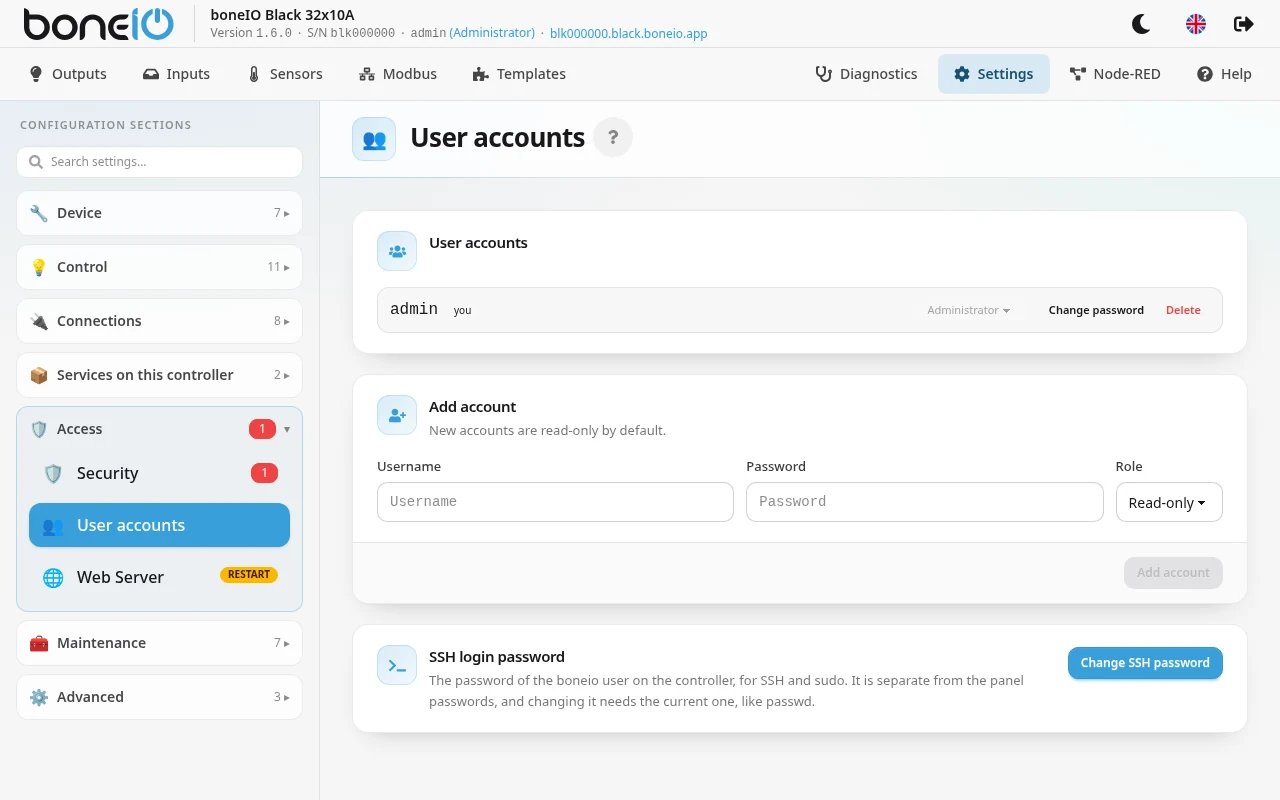Open the Diagnostics tab
The width and height of the screenshot is (1280, 800).
tap(866, 74)
